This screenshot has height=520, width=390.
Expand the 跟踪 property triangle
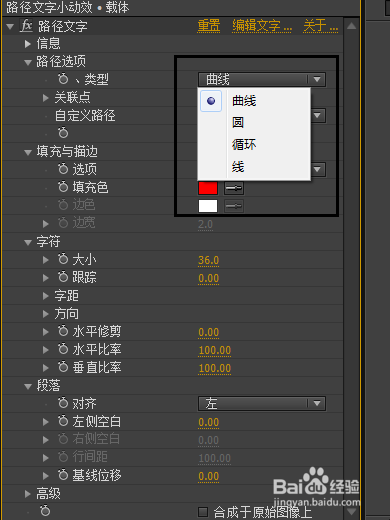pos(46,278)
